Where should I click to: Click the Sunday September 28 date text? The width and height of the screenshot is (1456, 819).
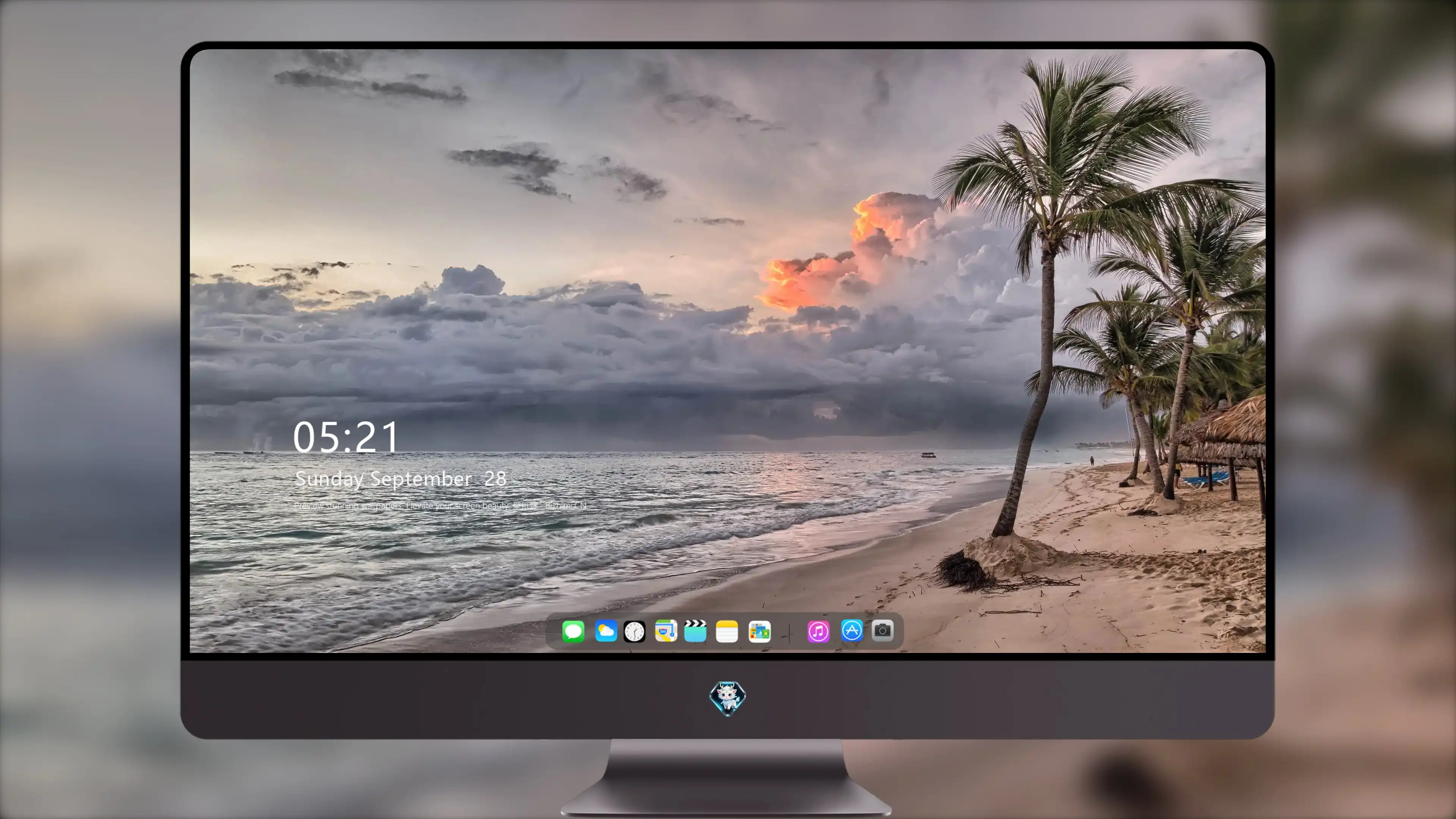(401, 479)
